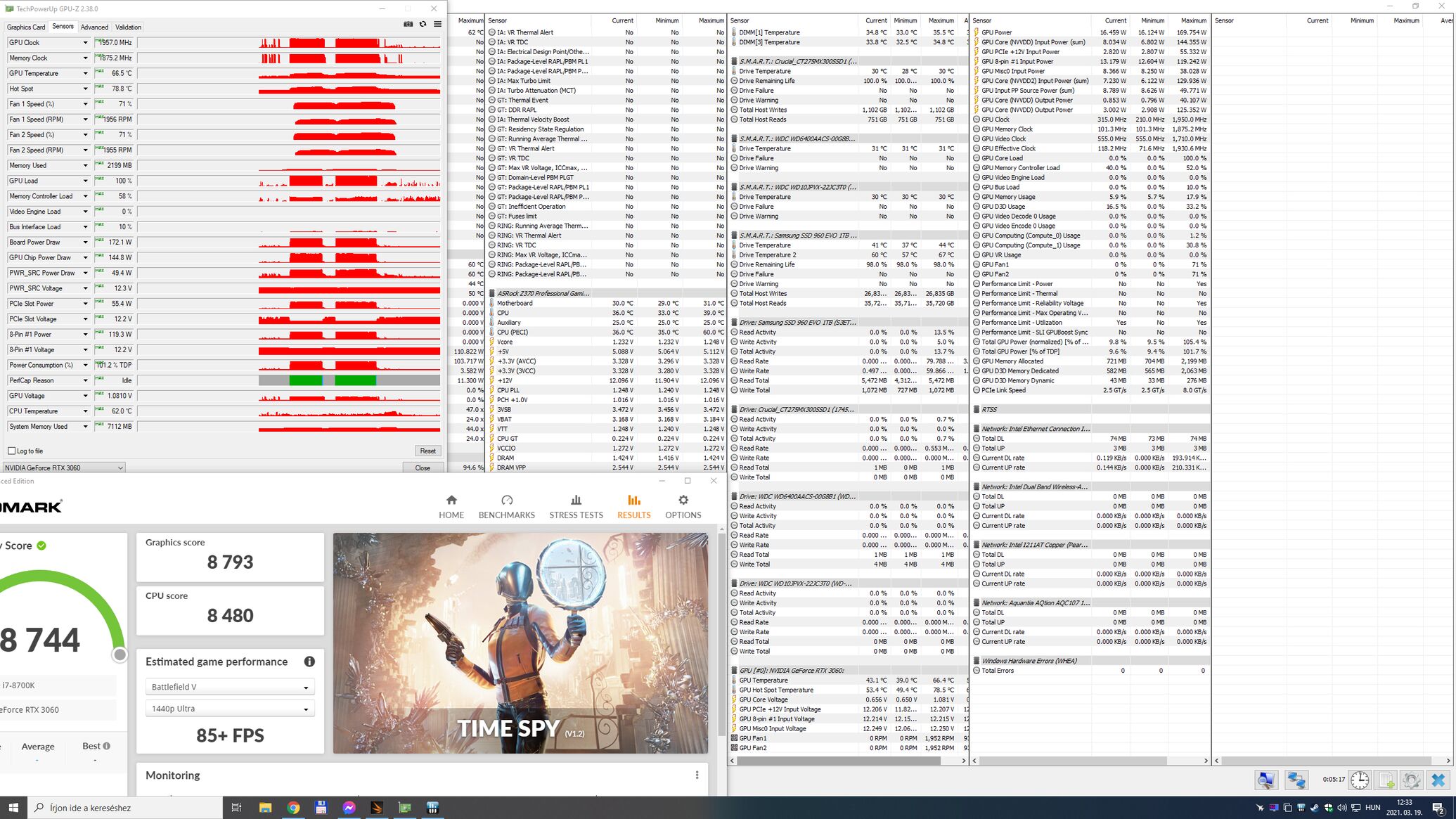This screenshot has height=819, width=1456.
Task: Open NVIDIA GeForce RTX 3060 device selector
Action: pyautogui.click(x=64, y=467)
